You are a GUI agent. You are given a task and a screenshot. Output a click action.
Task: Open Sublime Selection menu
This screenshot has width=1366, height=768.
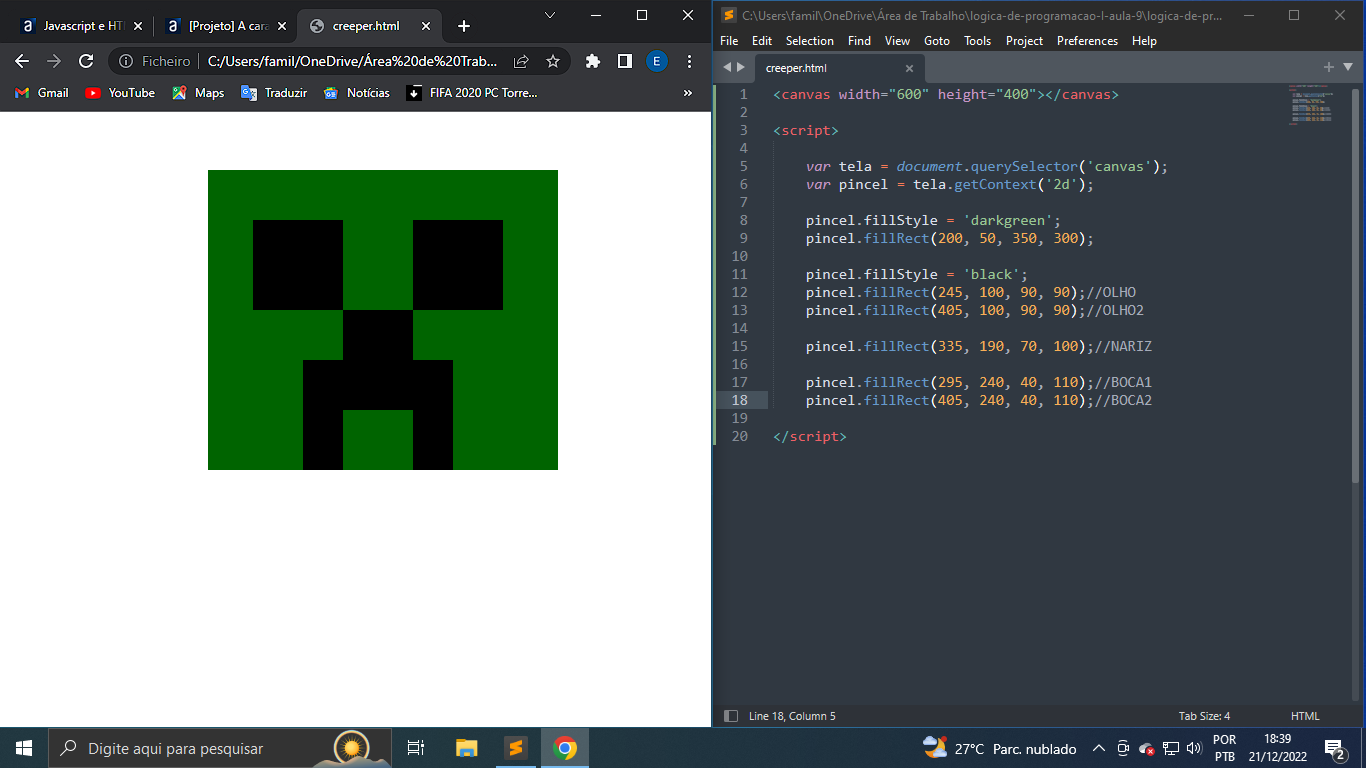click(x=810, y=41)
